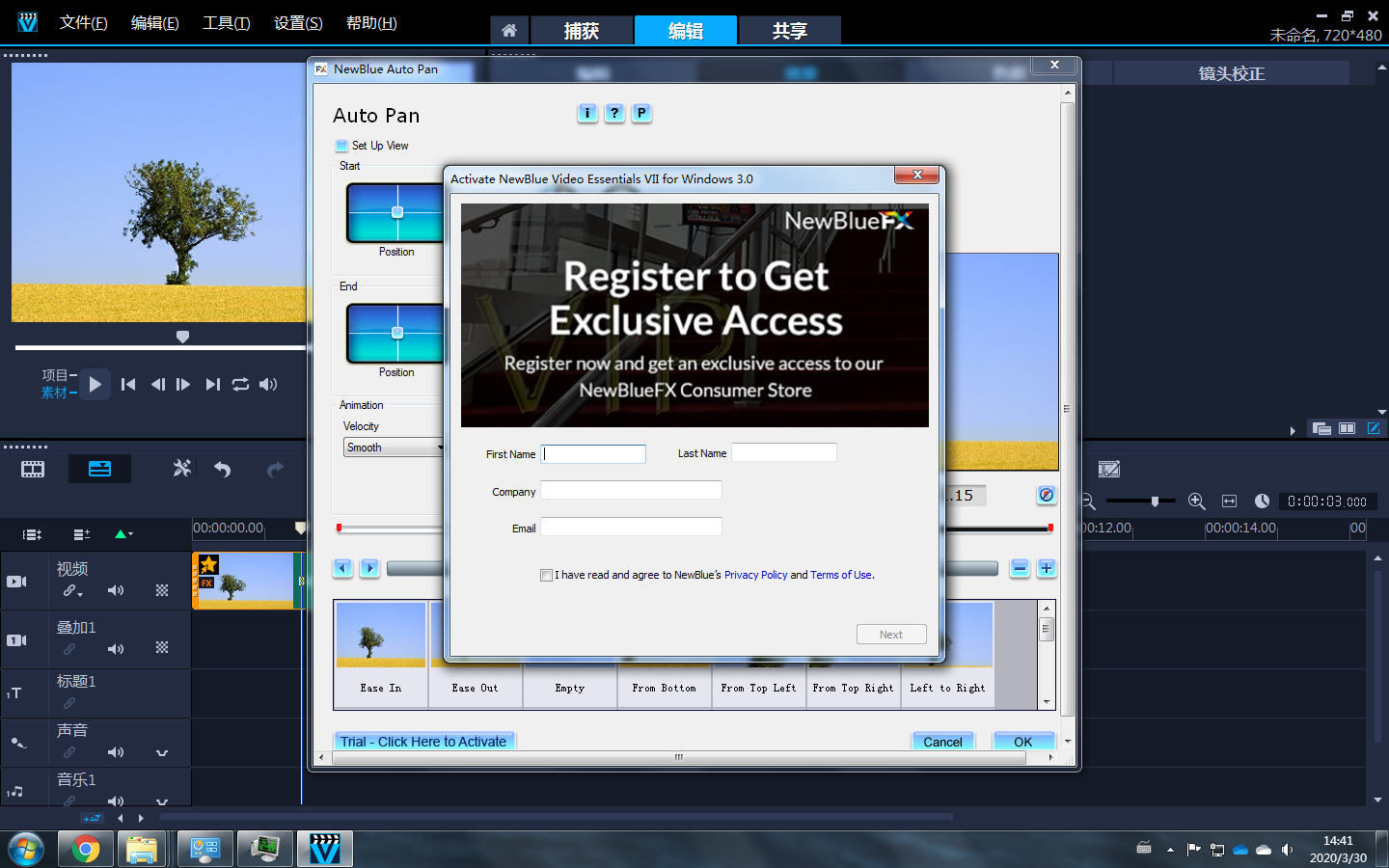Jump to preview end
The image size is (1389, 868).
[212, 384]
